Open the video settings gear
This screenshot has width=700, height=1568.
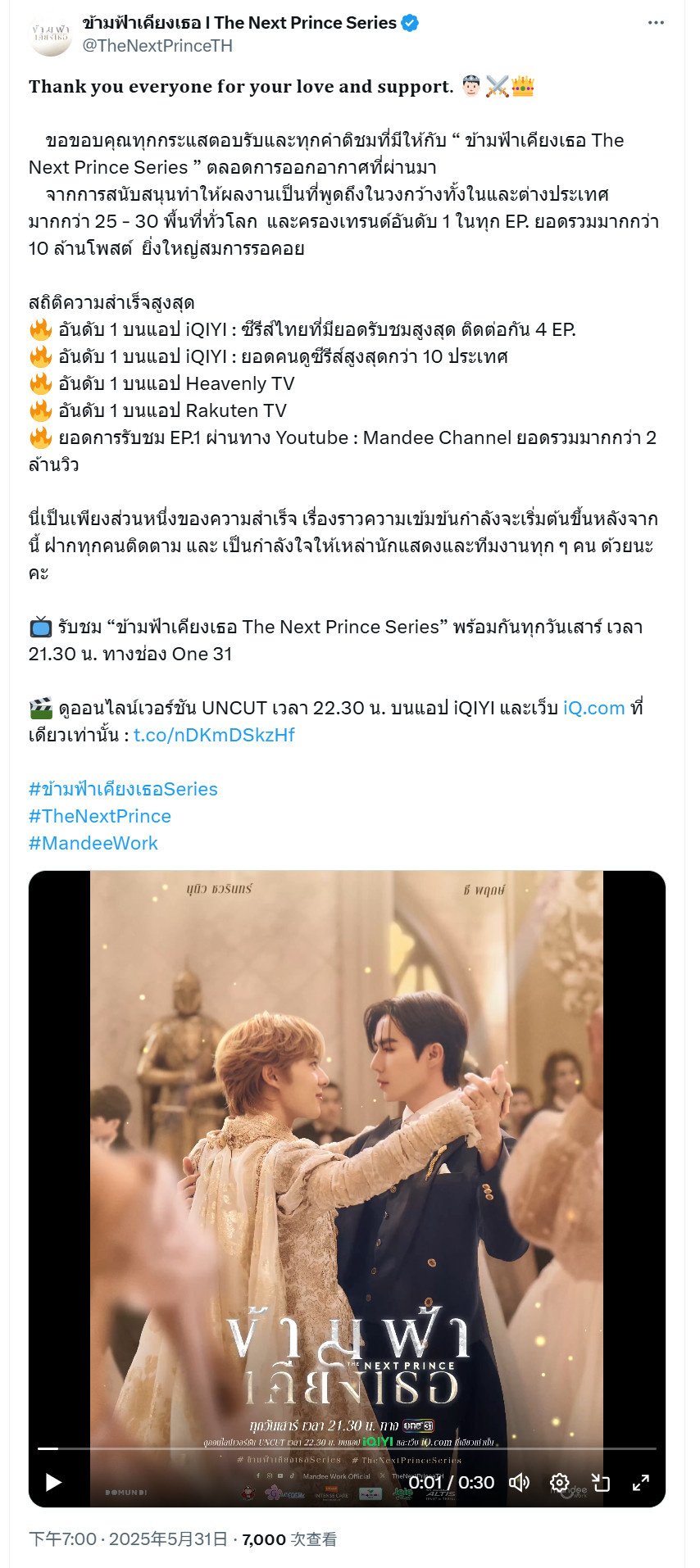point(560,1482)
